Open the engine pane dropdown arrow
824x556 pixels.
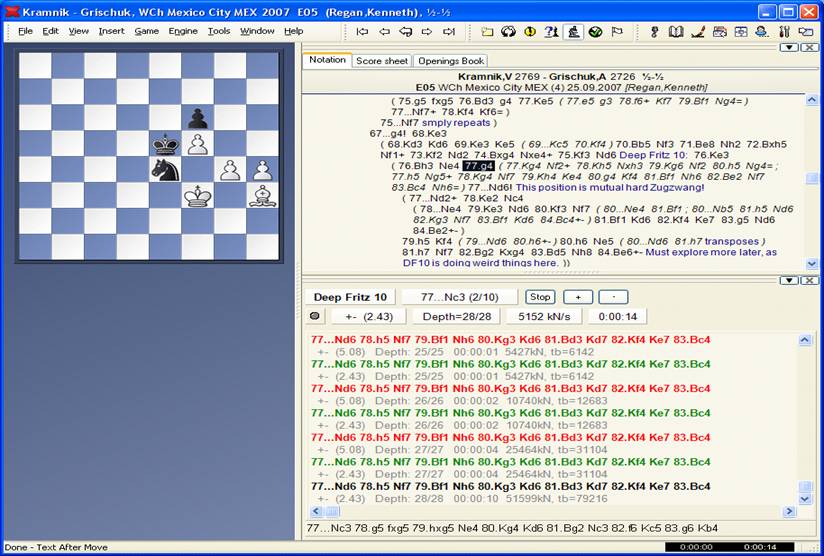tap(789, 280)
